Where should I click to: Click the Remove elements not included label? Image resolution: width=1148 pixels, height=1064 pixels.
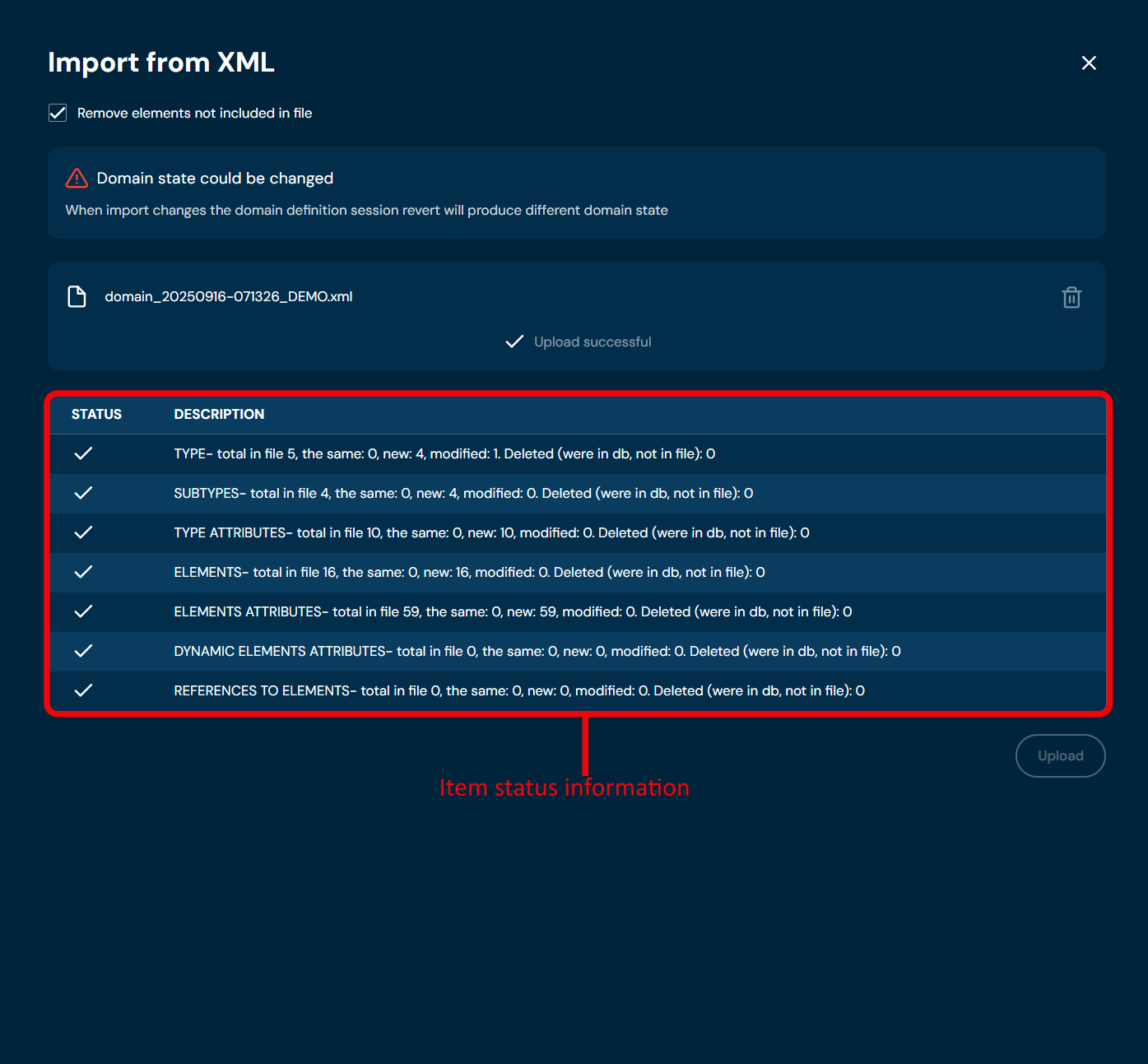pyautogui.click(x=194, y=113)
